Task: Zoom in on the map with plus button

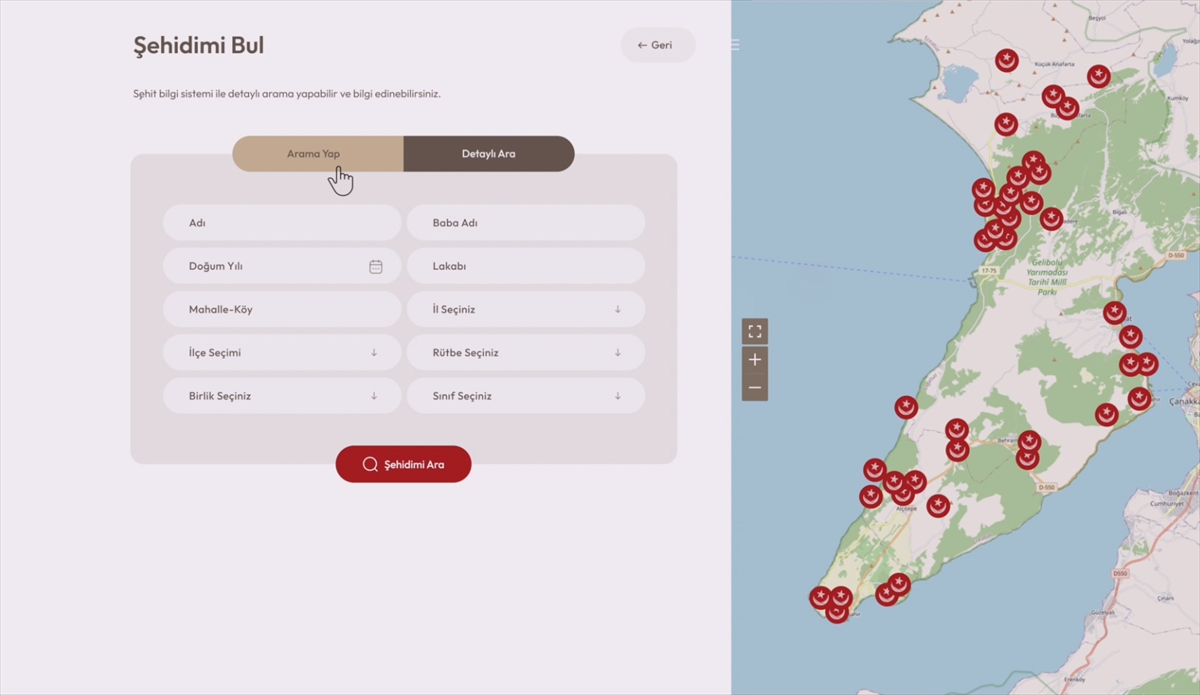Action: [x=754, y=360]
